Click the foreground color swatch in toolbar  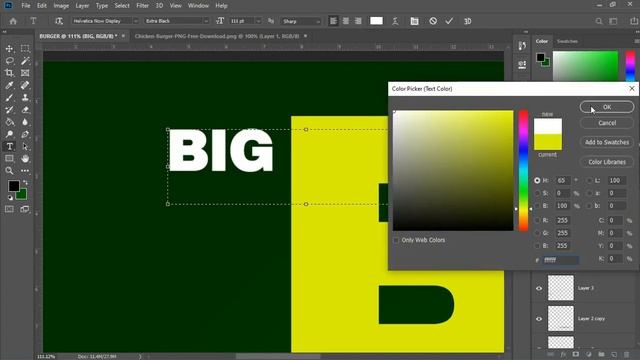point(13,186)
